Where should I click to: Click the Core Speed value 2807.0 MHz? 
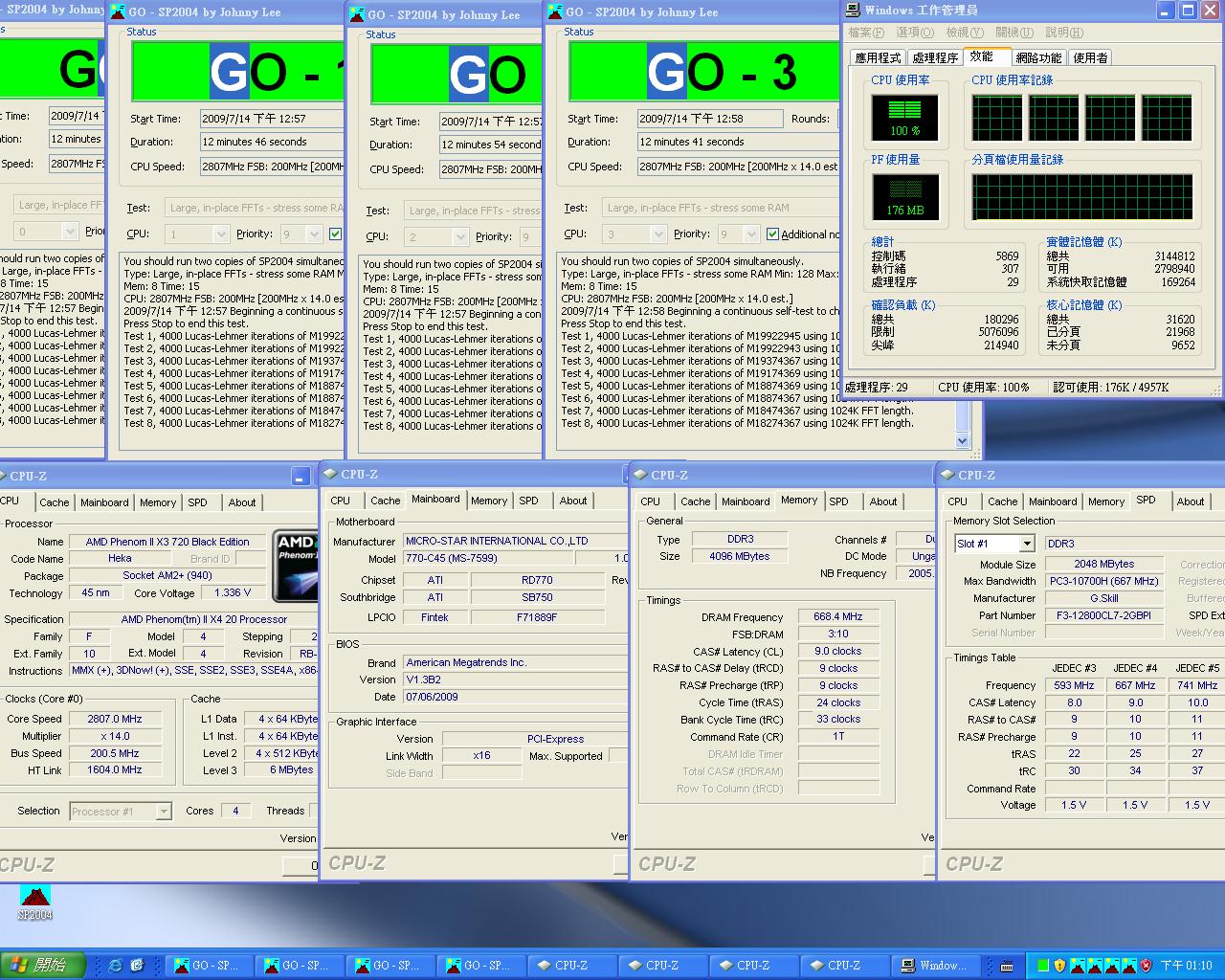(x=115, y=719)
